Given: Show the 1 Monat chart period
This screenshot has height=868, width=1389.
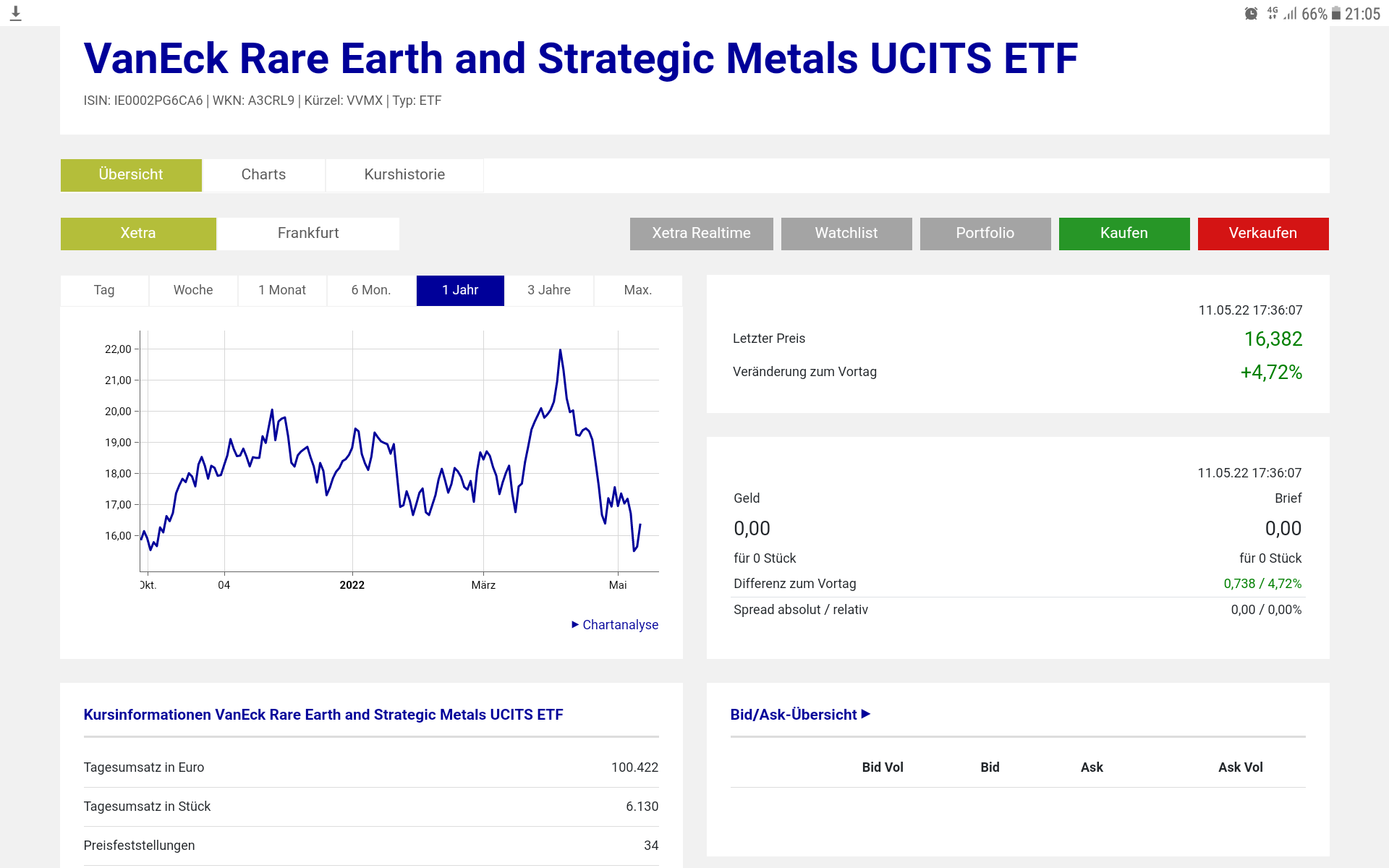Looking at the screenshot, I should click(282, 291).
